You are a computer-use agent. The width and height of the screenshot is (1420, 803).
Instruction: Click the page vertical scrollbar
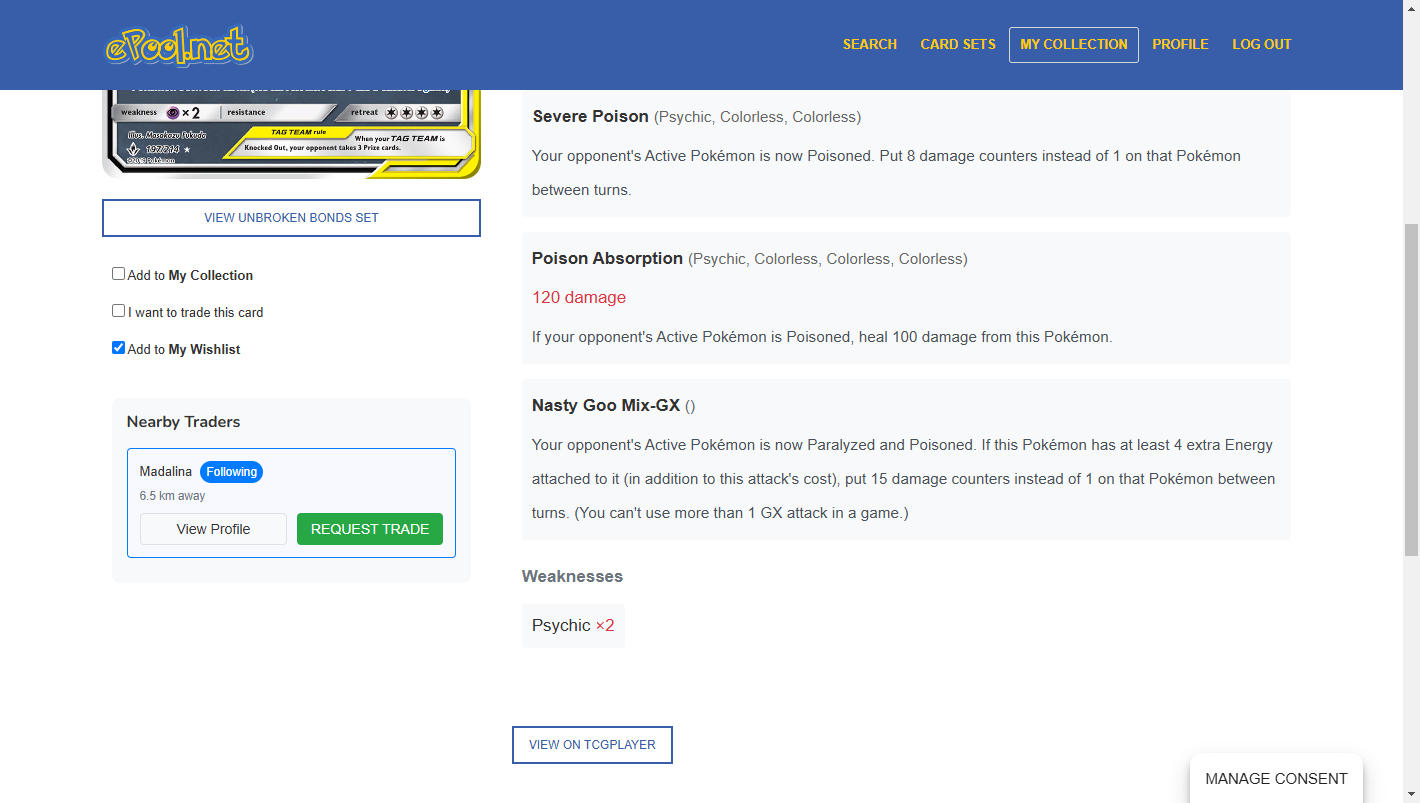(x=1412, y=390)
